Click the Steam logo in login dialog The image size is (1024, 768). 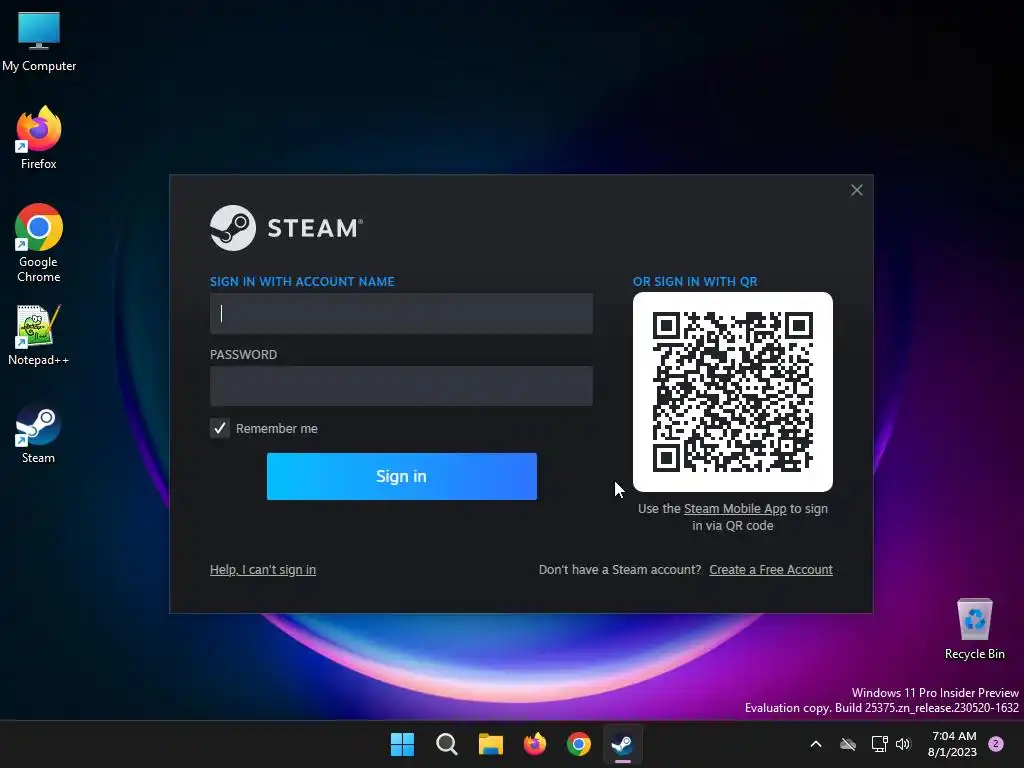click(x=286, y=228)
